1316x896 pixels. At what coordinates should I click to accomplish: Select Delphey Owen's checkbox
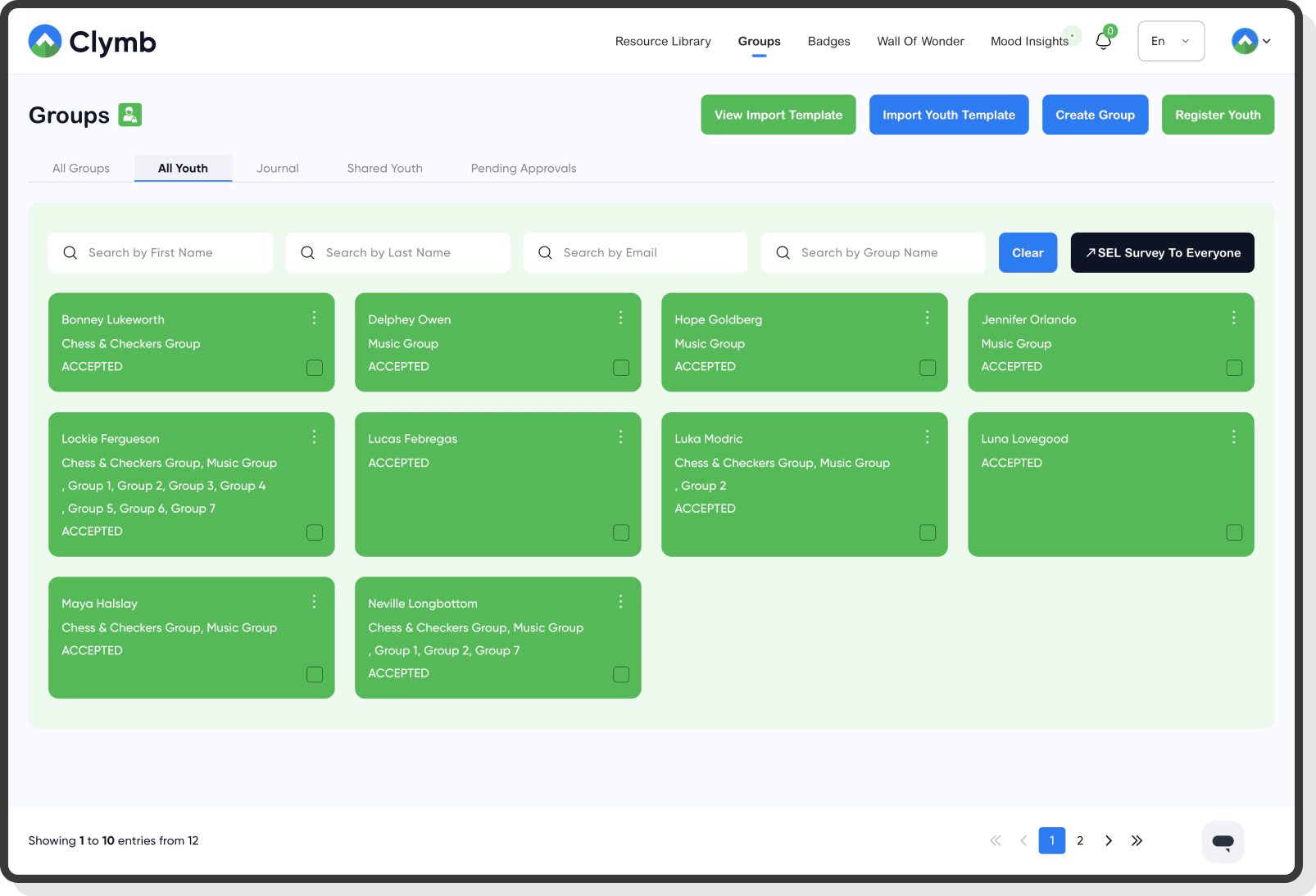[x=621, y=368]
